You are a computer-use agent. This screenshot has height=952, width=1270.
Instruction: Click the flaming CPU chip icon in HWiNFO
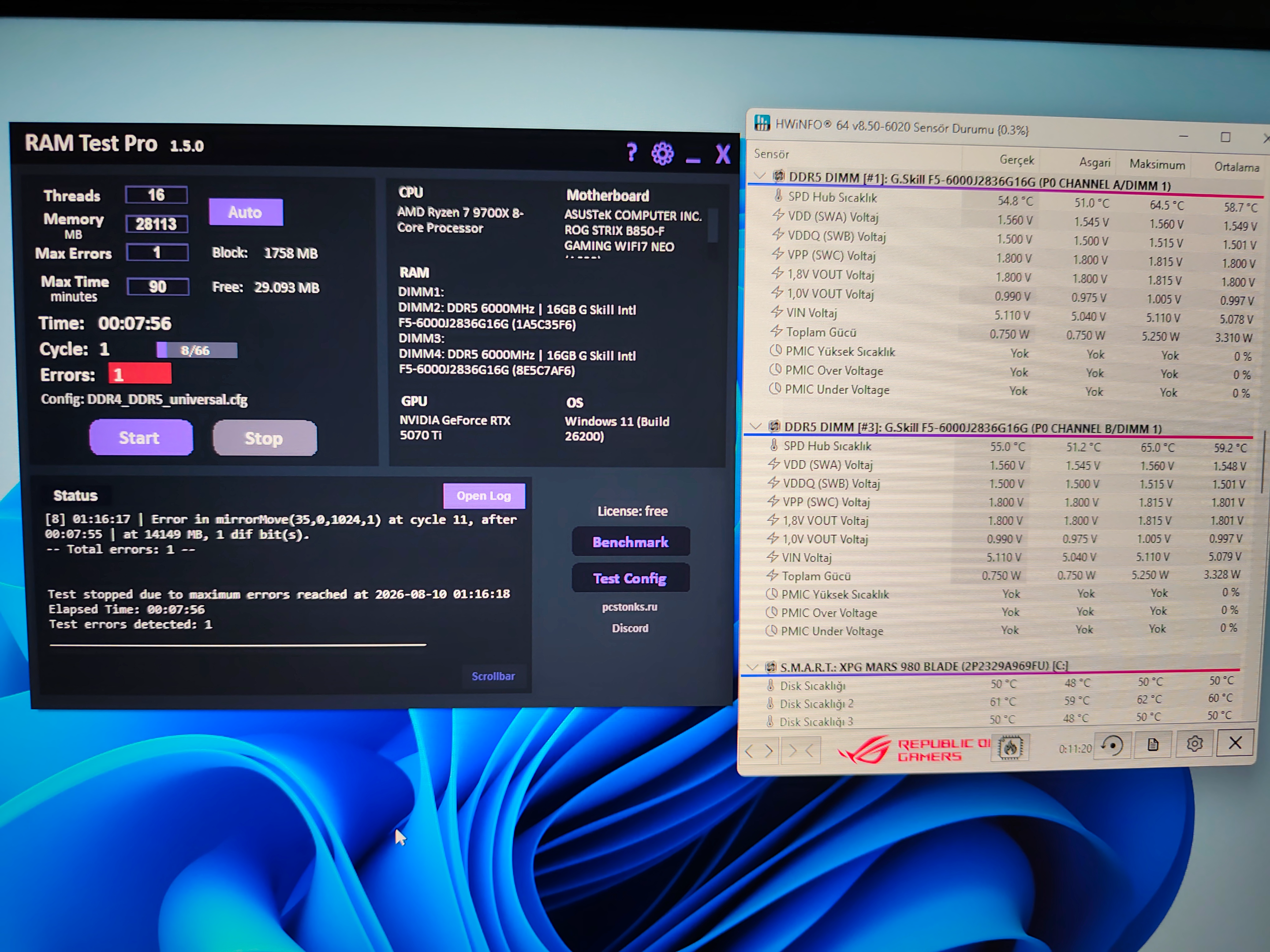[1010, 747]
